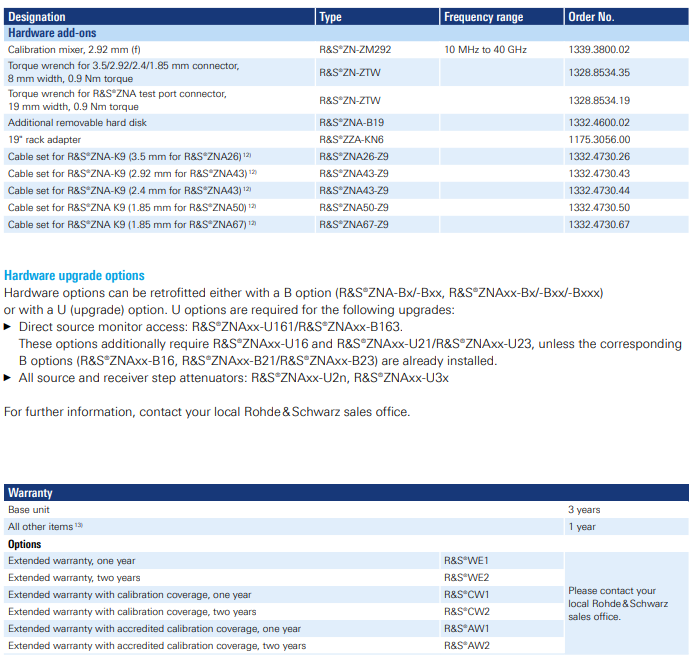The width and height of the screenshot is (693, 663).
Task: Click option code R&S CW1
Action: click(x=467, y=595)
